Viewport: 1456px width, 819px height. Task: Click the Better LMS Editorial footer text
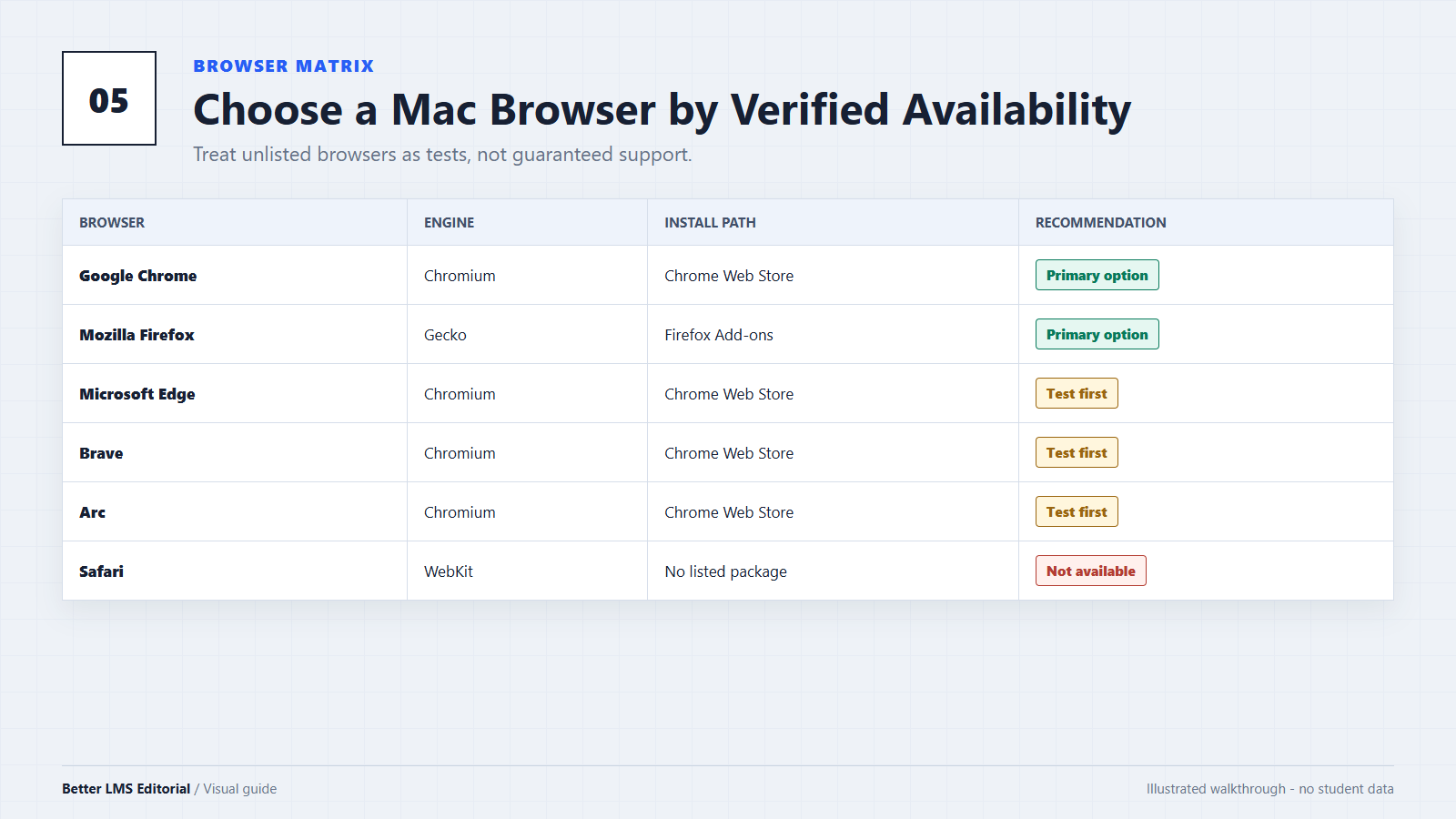coord(126,789)
